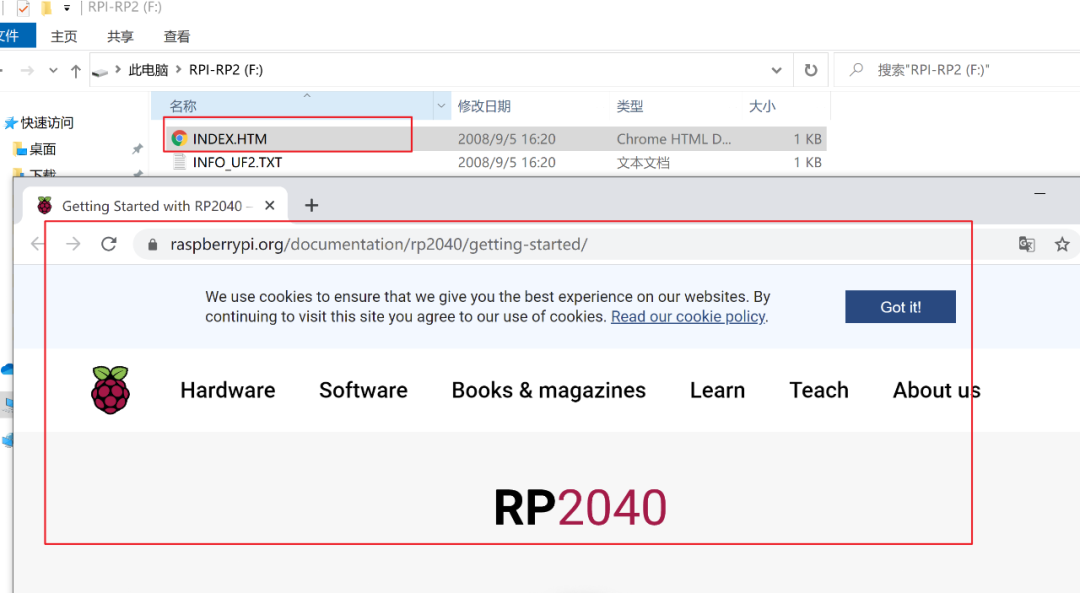
Task: Bookmark this page with star icon
Action: pyautogui.click(x=1062, y=244)
